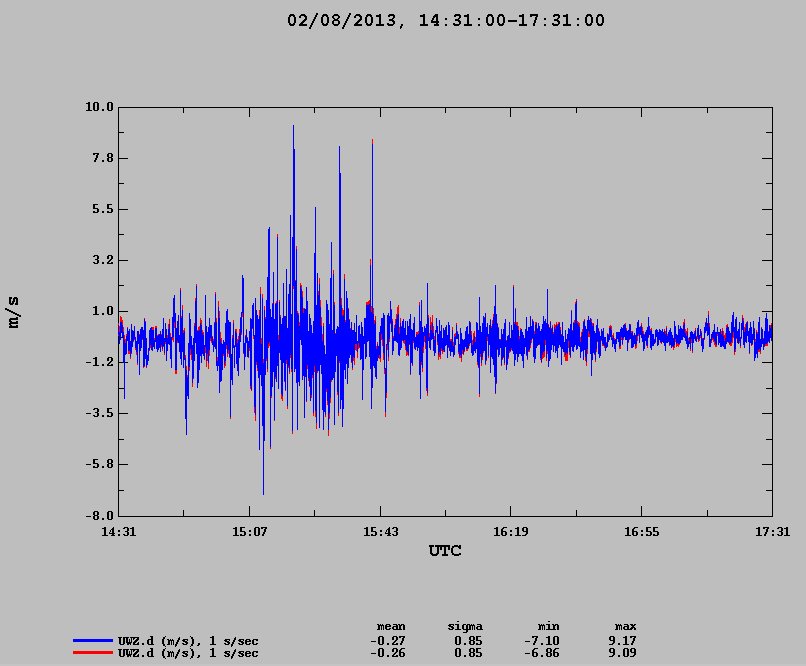The image size is (806, 666).
Task: Click the x-axis time label '17:31'
Action: (772, 532)
